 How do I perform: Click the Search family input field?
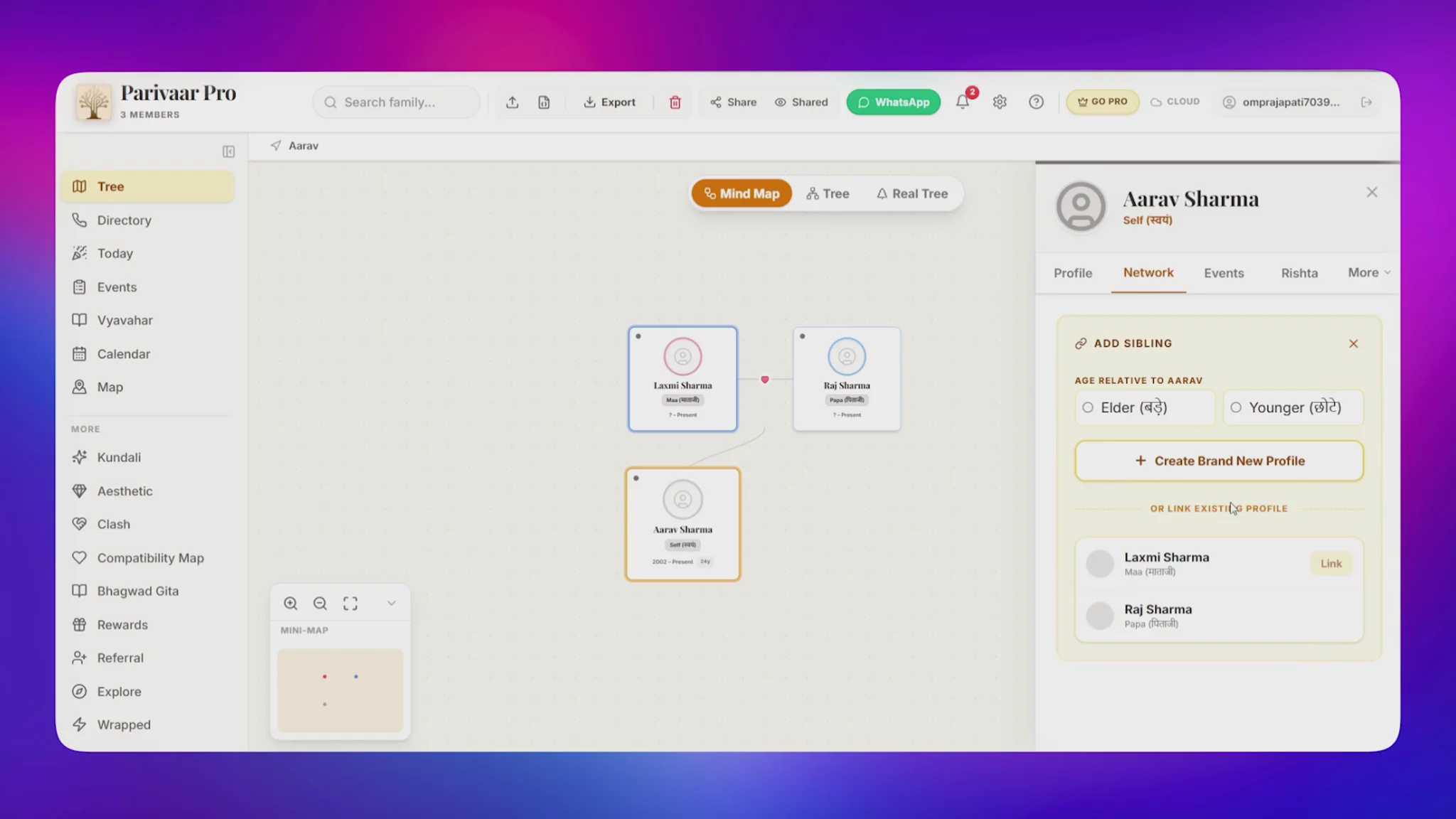397,102
